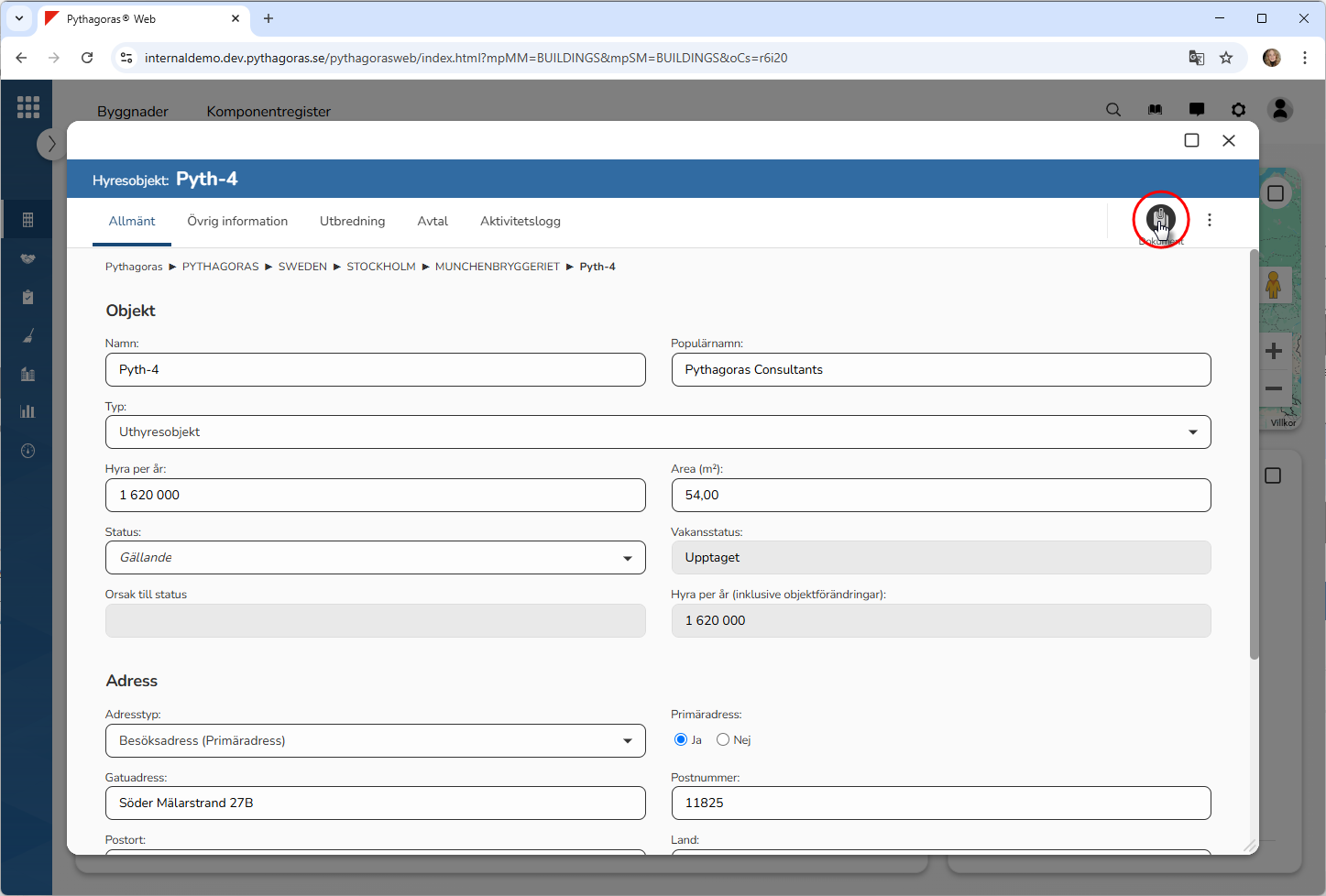Viewport: 1326px width, 896px height.
Task: Click the Hyra per år input field
Action: pos(375,495)
